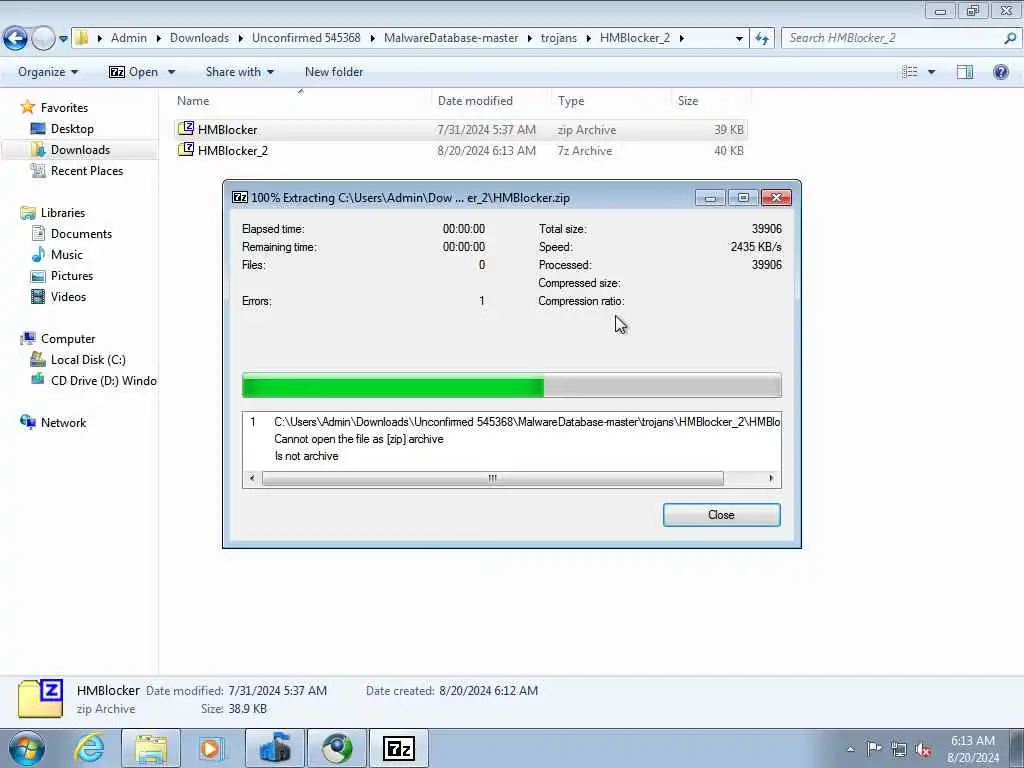Open the Music library
This screenshot has height=768, width=1024.
click(x=67, y=255)
